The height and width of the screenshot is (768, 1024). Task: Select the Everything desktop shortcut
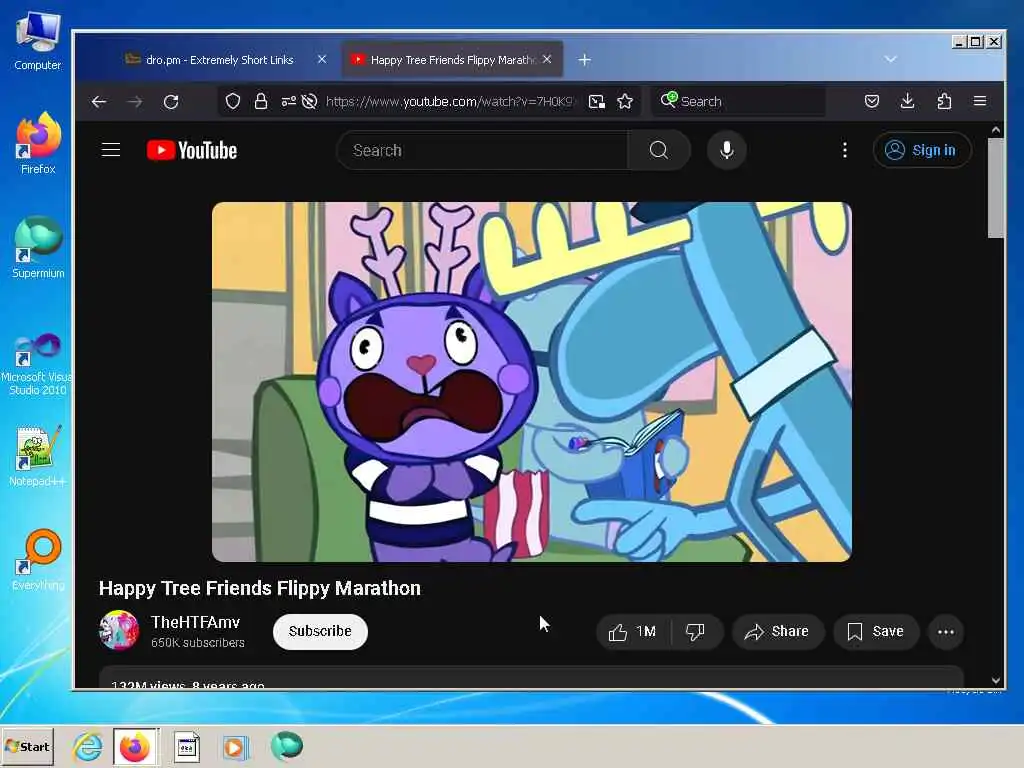click(39, 560)
